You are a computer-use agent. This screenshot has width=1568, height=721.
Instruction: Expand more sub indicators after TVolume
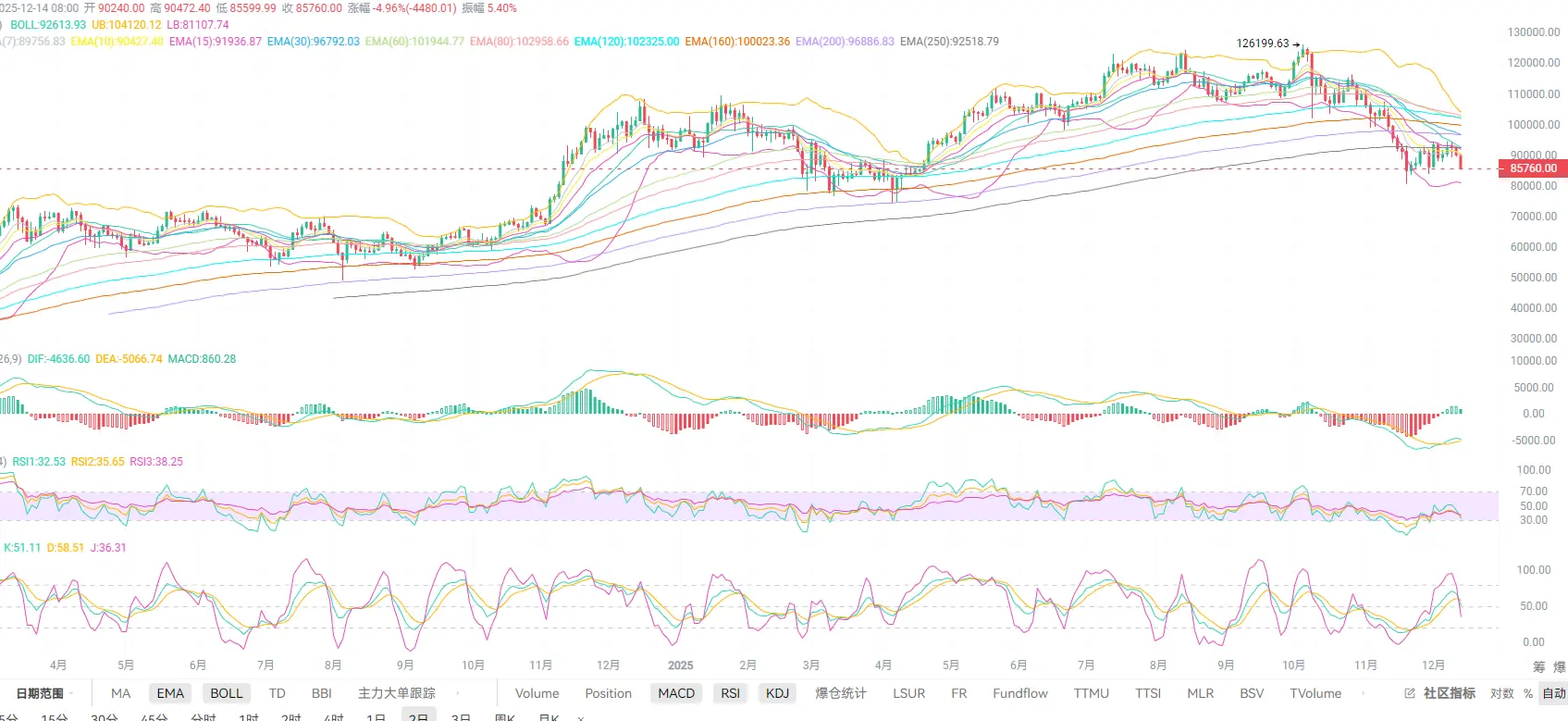(1364, 693)
